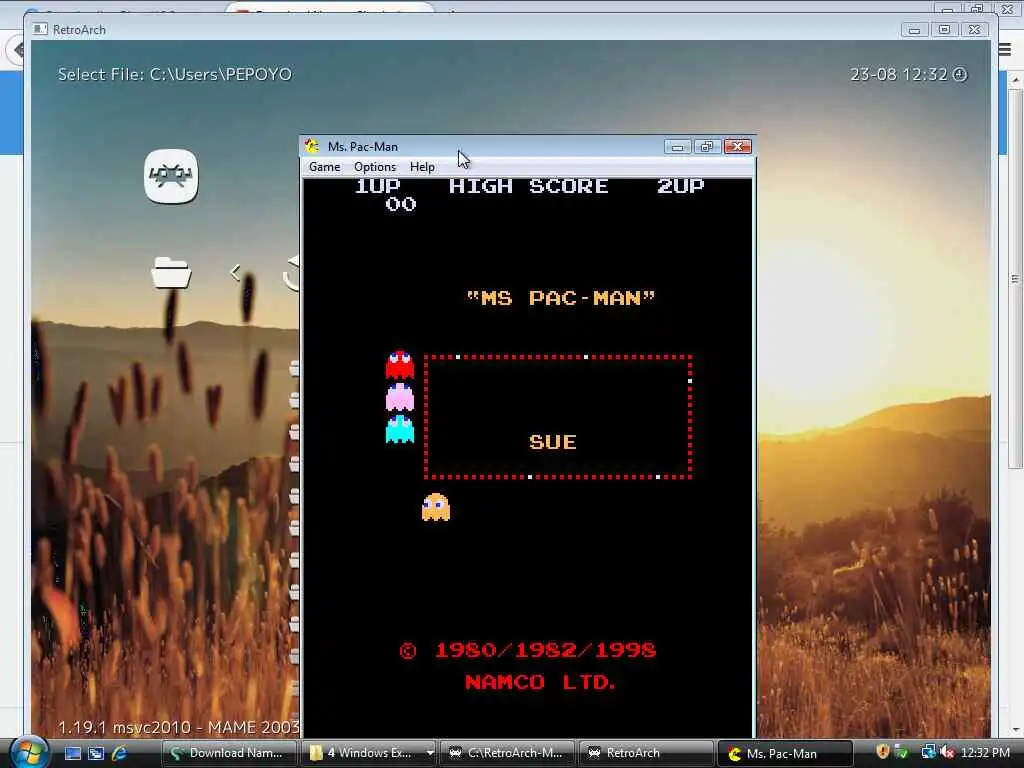Open the Help menu in Ms. Pac-Man
This screenshot has width=1024, height=768.
[422, 167]
